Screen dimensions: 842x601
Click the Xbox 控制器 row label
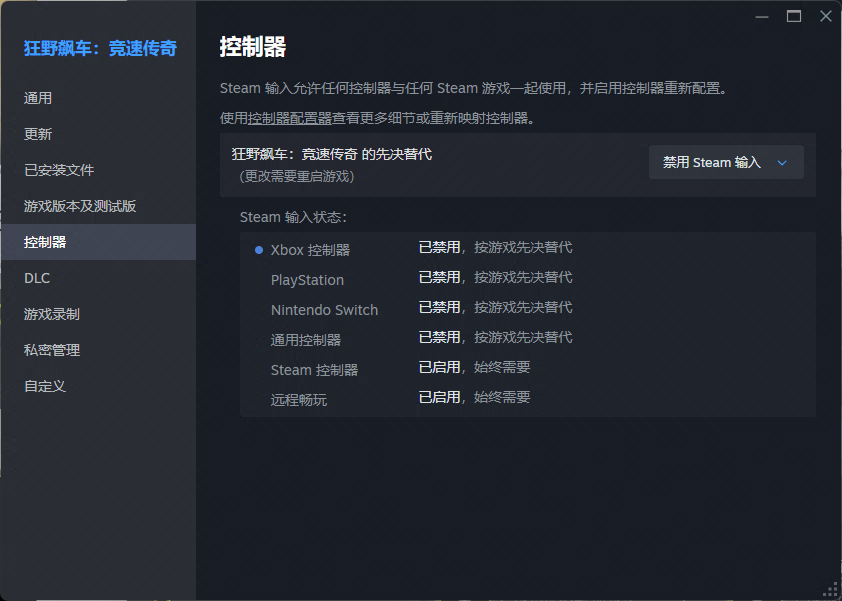(310, 250)
